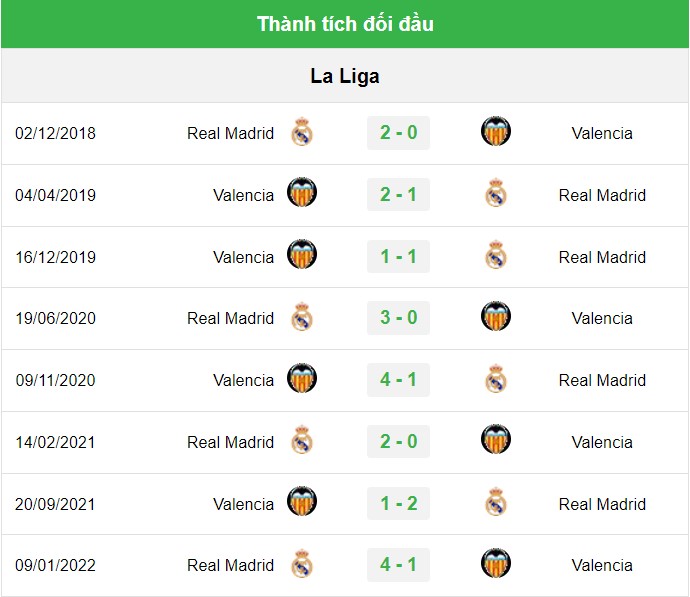Click Valencia crest in 09/11/2020 match
This screenshot has width=690, height=597.
click(x=302, y=378)
